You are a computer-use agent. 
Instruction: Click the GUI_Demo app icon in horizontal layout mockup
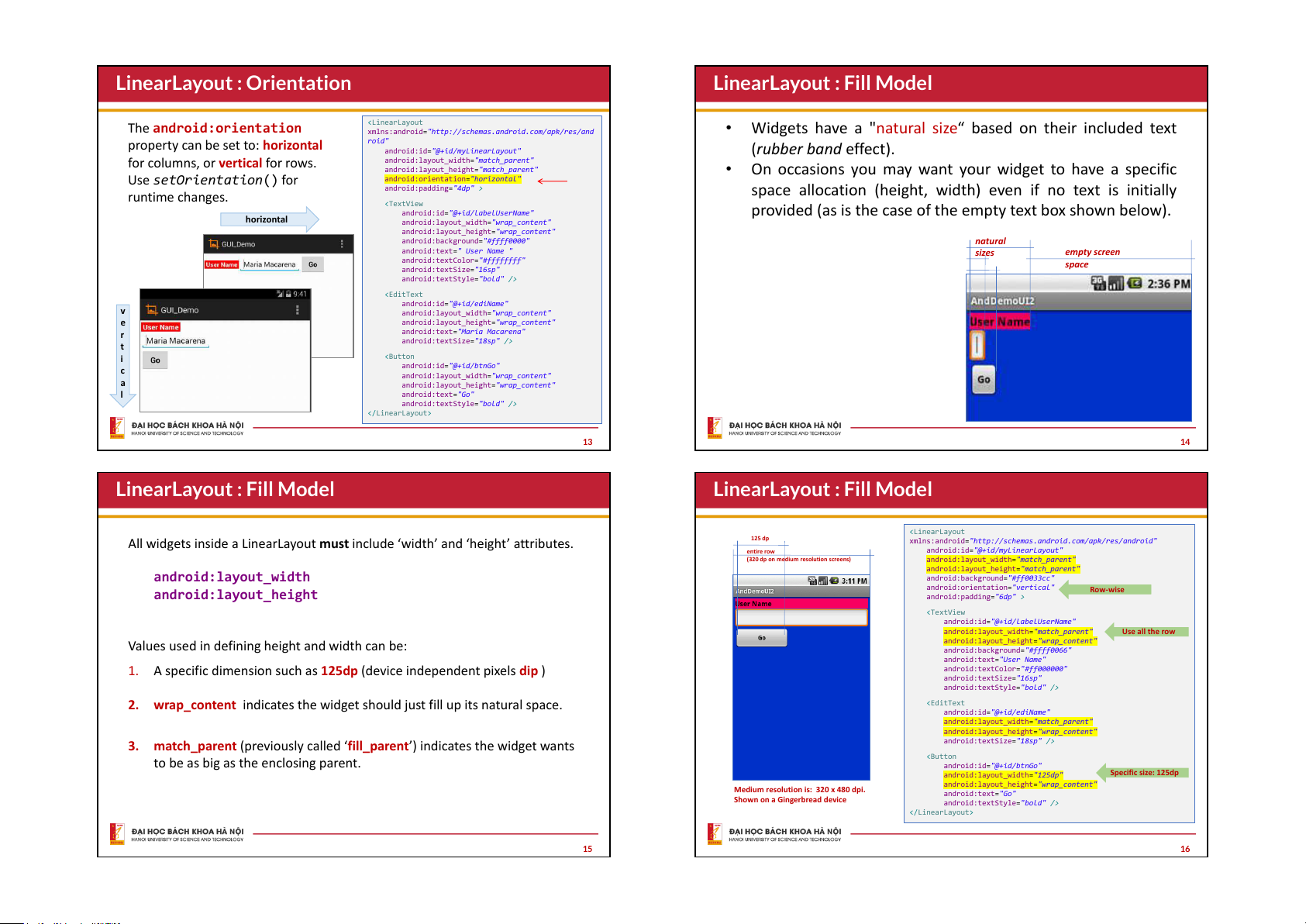point(214,244)
